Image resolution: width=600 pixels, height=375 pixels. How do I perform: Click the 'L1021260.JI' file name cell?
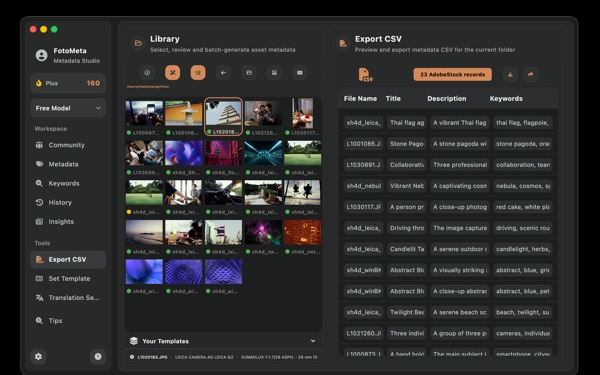364,333
